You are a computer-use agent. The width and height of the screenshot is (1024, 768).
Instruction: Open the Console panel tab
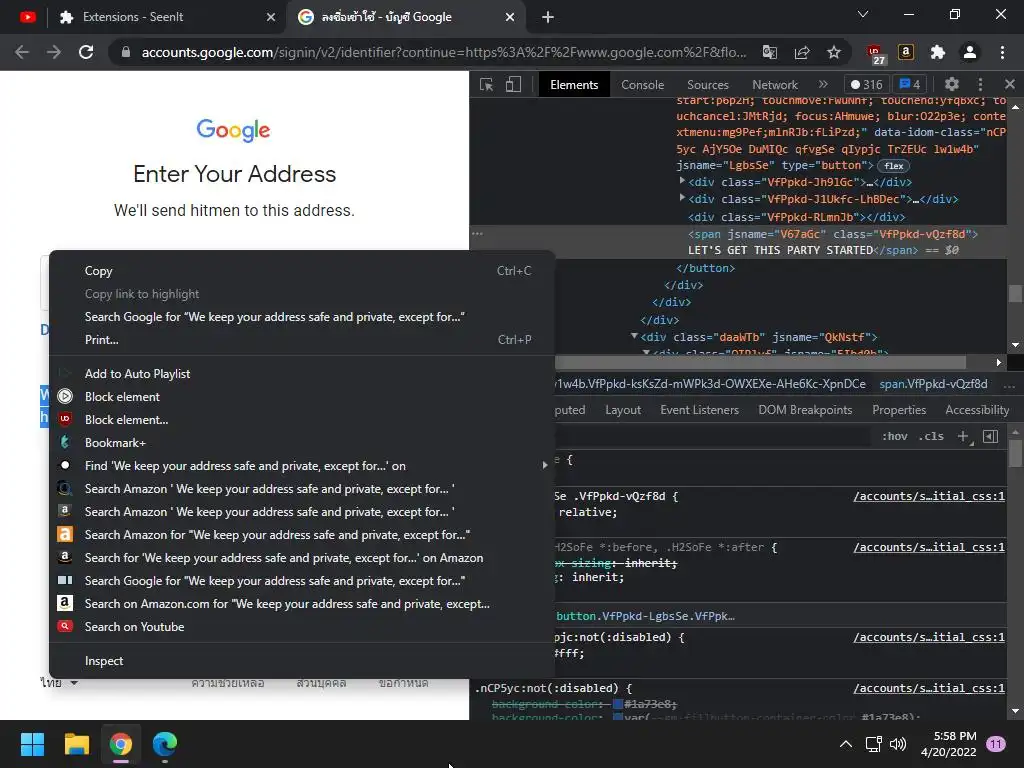pyautogui.click(x=643, y=85)
